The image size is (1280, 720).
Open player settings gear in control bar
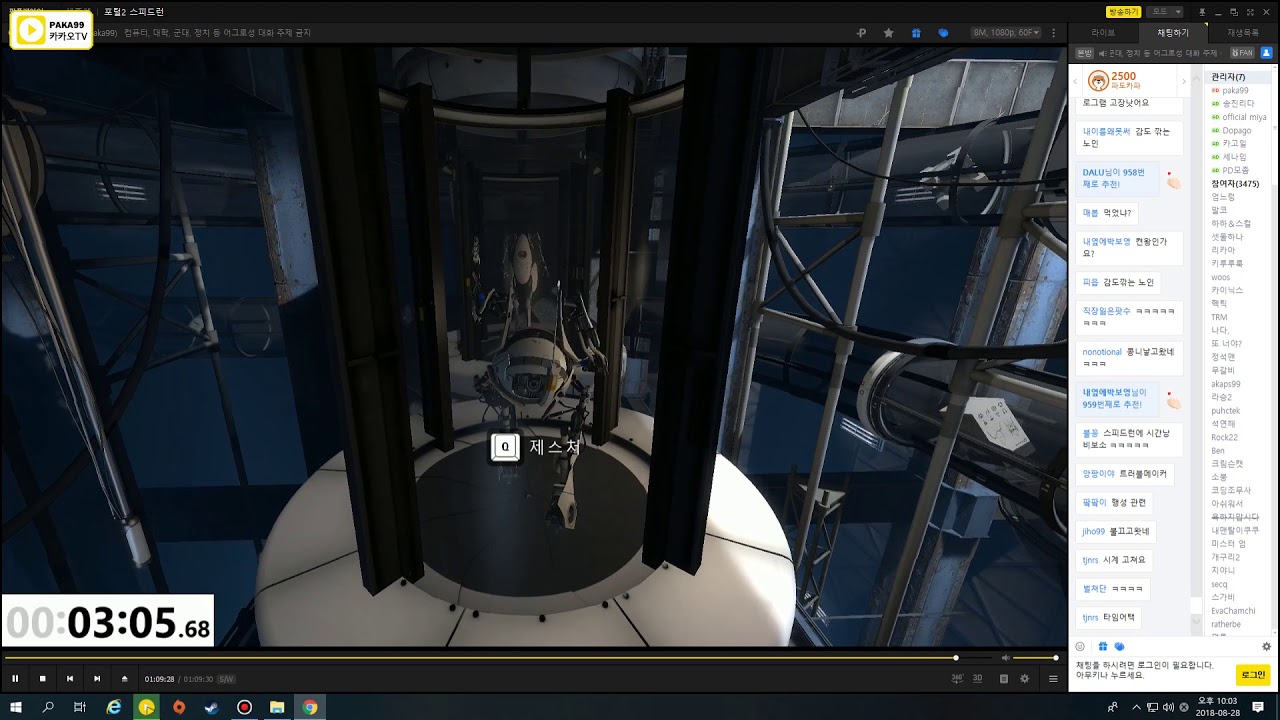pos(1024,678)
